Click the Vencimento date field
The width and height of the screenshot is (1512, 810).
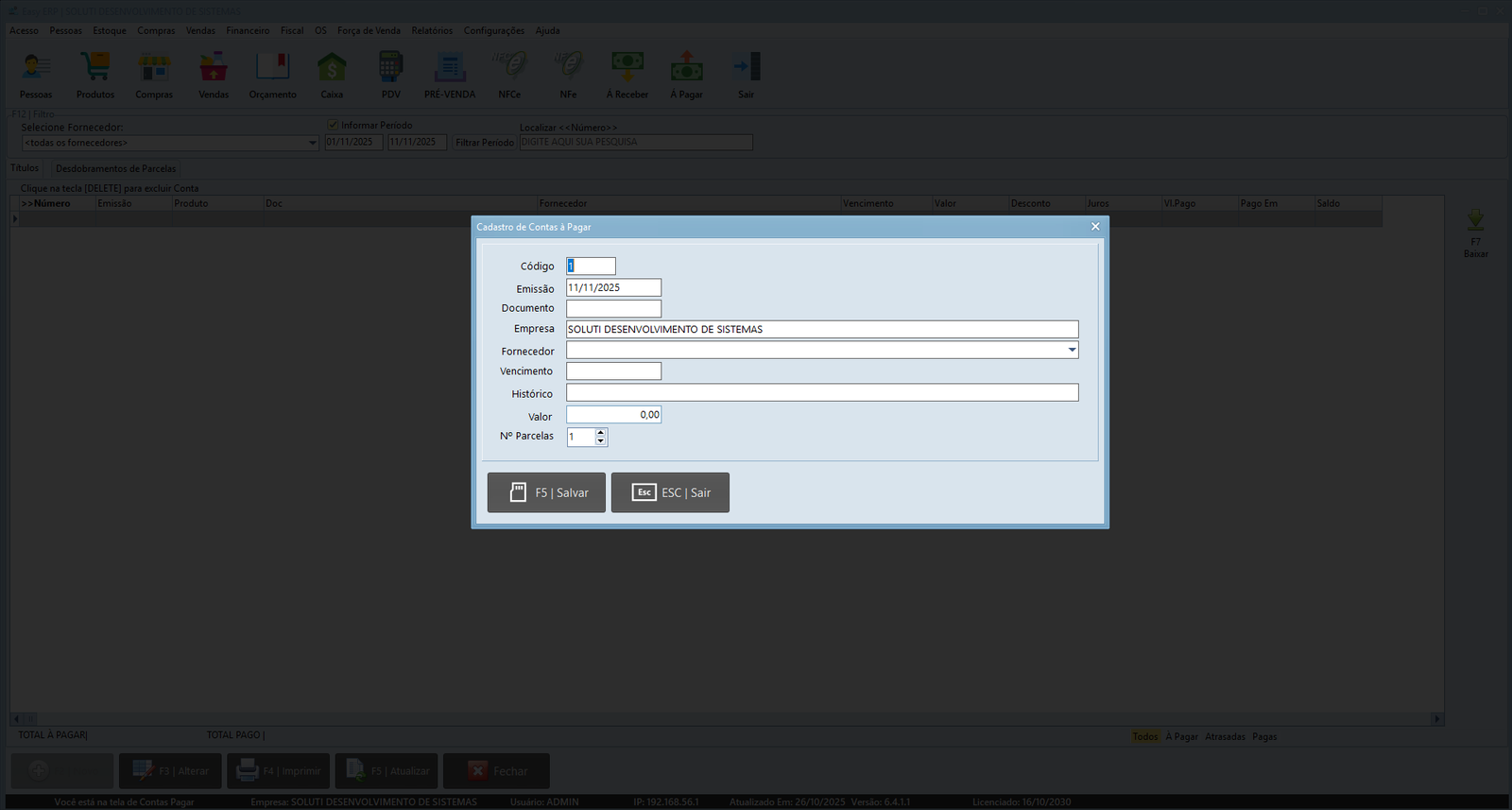pos(613,371)
